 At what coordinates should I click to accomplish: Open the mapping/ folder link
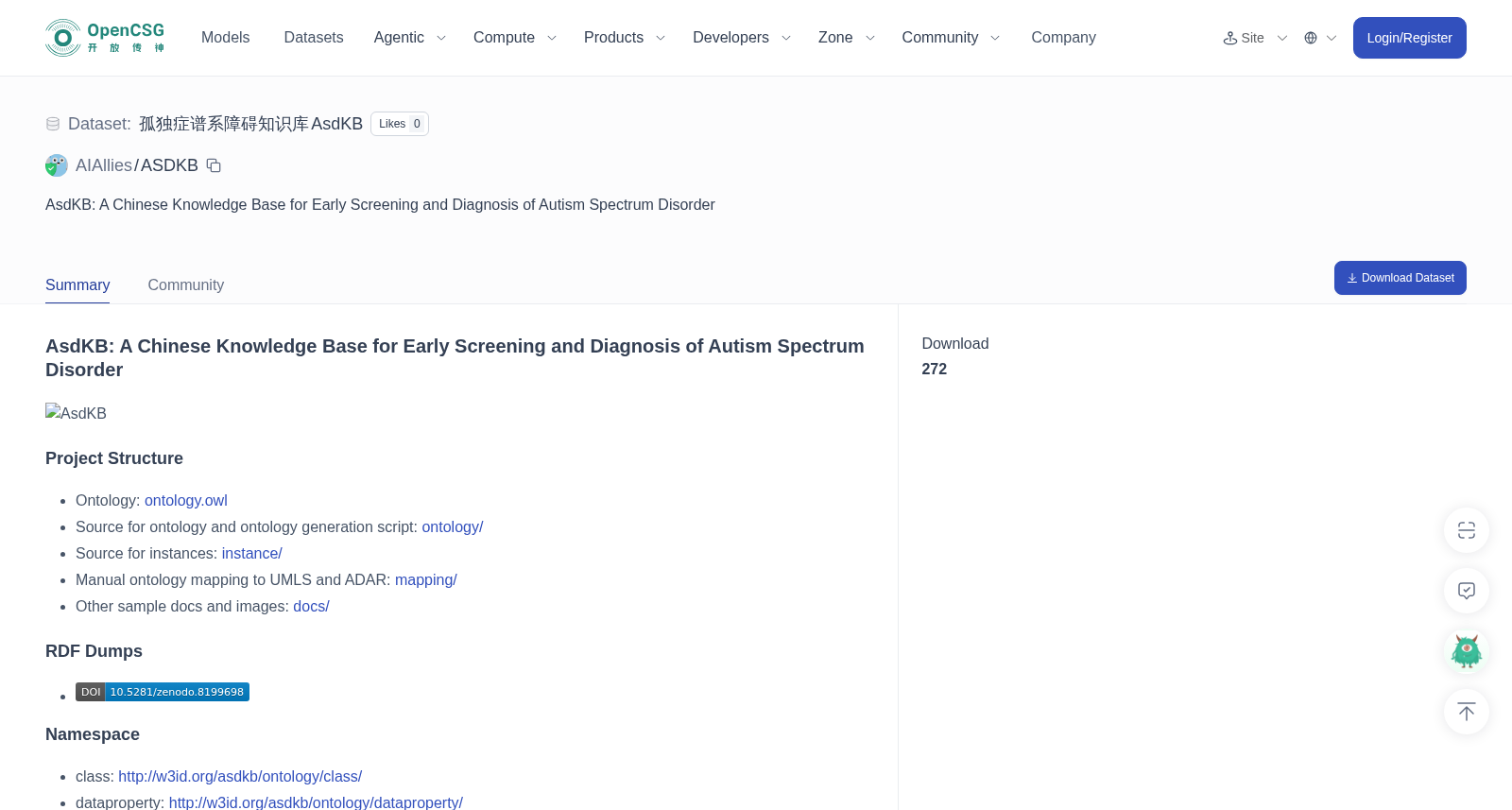426,580
